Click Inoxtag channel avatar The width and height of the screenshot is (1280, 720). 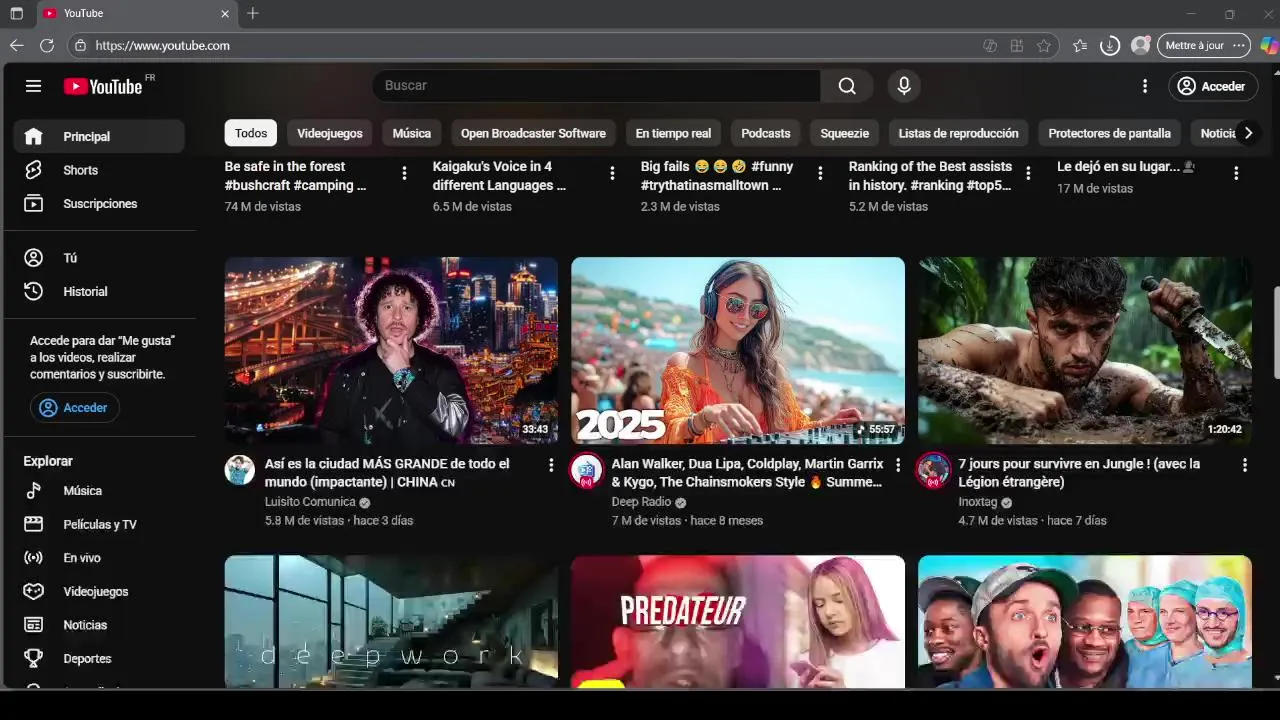point(933,470)
